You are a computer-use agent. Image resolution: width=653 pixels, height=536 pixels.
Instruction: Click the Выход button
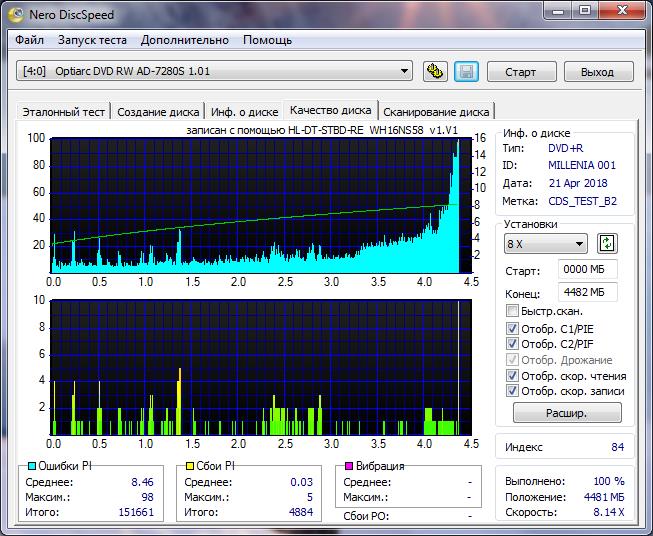point(597,72)
